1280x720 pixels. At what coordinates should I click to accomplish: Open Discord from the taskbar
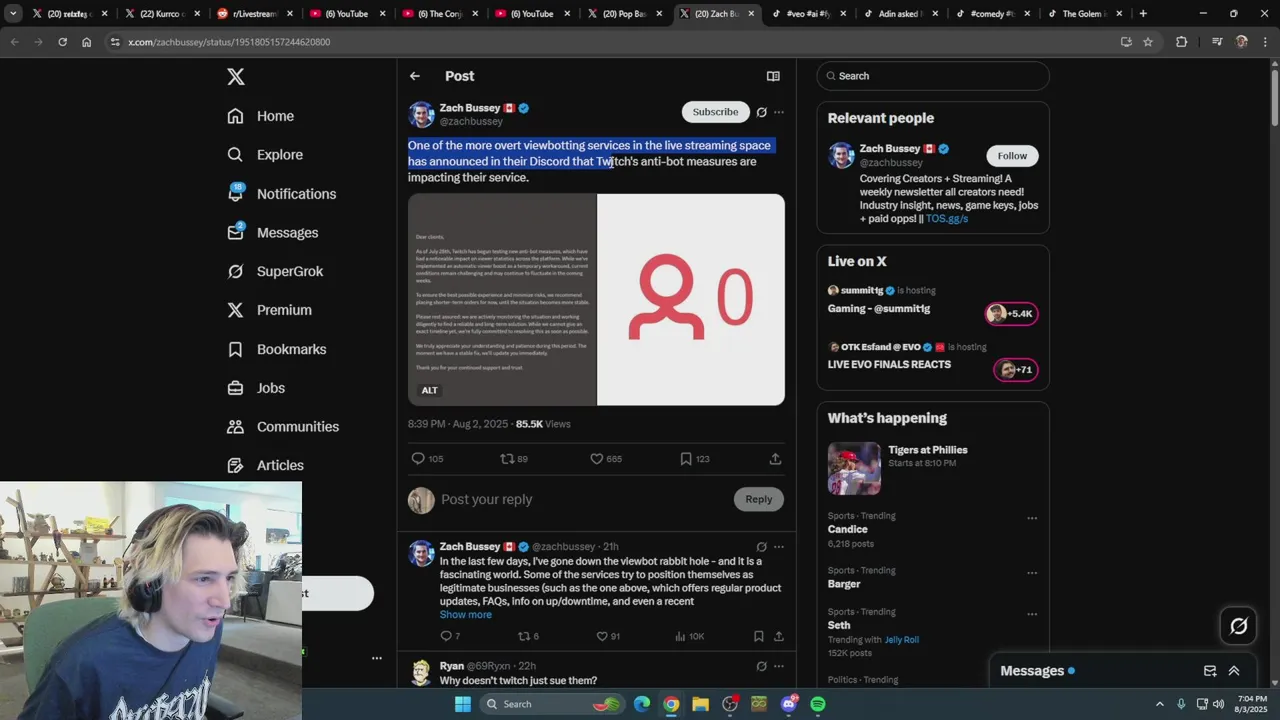coord(789,704)
